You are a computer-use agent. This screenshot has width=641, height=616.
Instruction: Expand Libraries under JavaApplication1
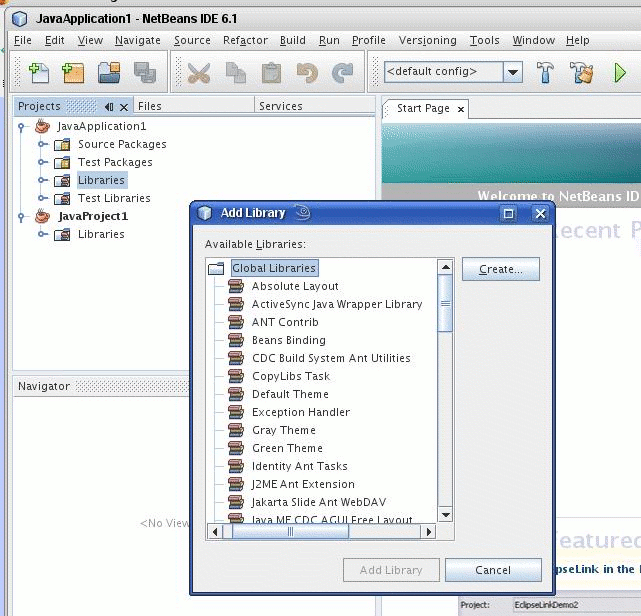(x=42, y=180)
